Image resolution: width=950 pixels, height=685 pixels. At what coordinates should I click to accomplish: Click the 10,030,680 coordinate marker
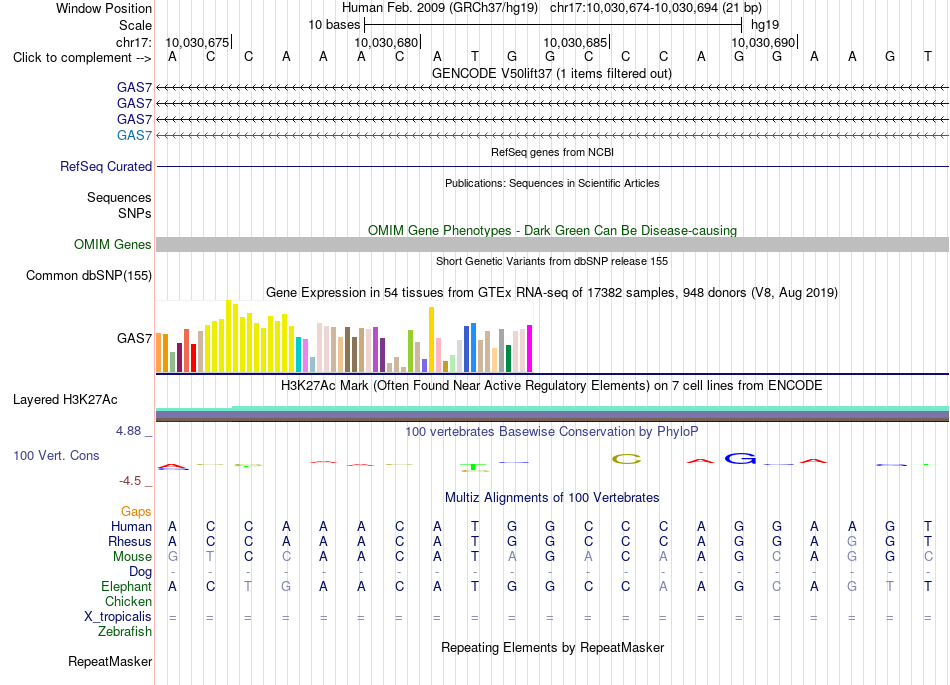tap(387, 42)
